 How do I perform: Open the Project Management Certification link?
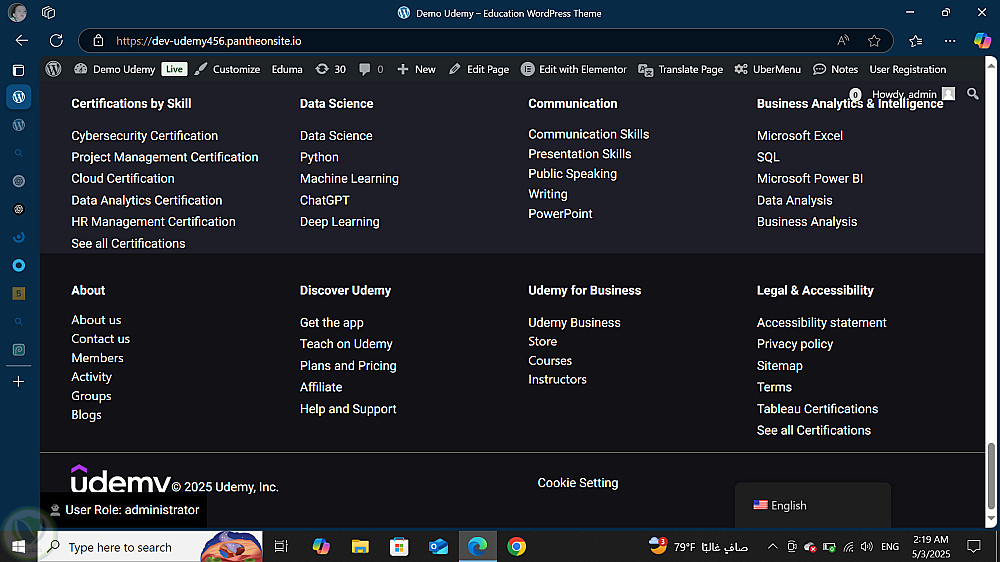[x=165, y=157]
